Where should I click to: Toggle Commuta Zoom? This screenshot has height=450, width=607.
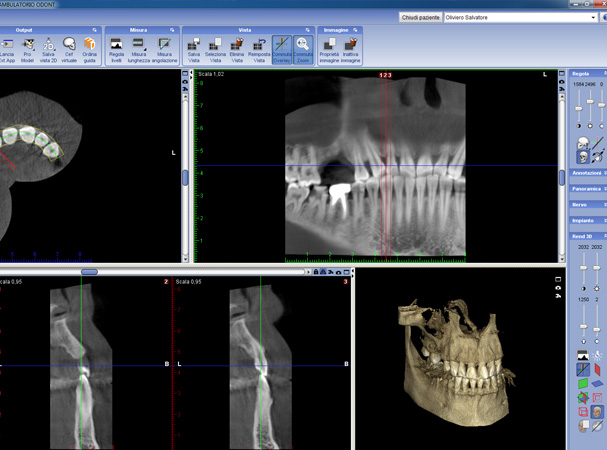click(303, 50)
